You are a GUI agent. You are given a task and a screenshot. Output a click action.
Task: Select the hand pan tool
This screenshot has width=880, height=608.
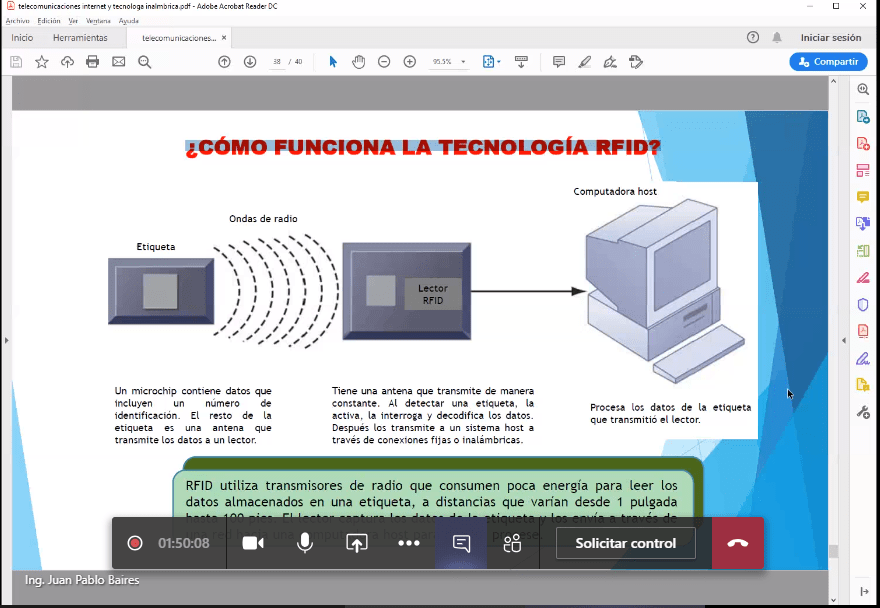point(358,62)
